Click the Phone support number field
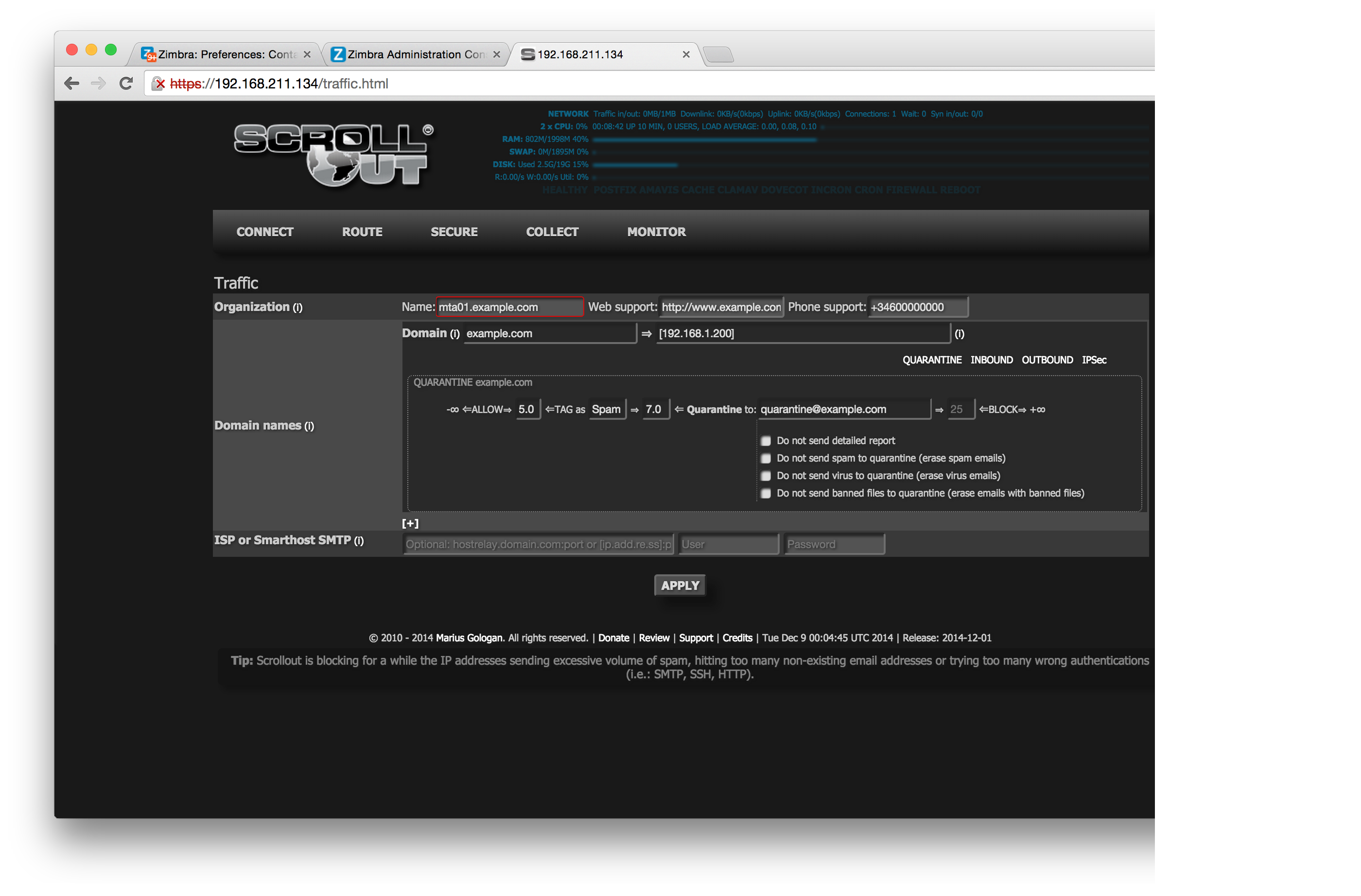 [x=918, y=307]
